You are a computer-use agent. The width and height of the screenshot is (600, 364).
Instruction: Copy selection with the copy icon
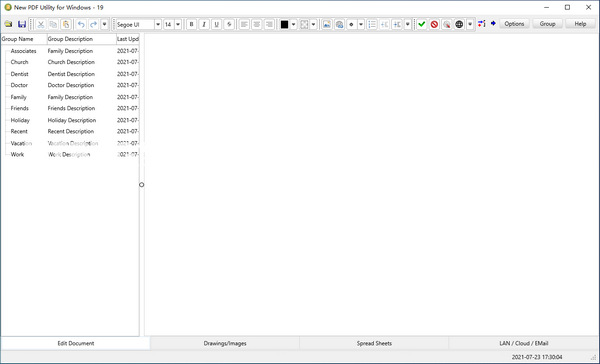53,24
